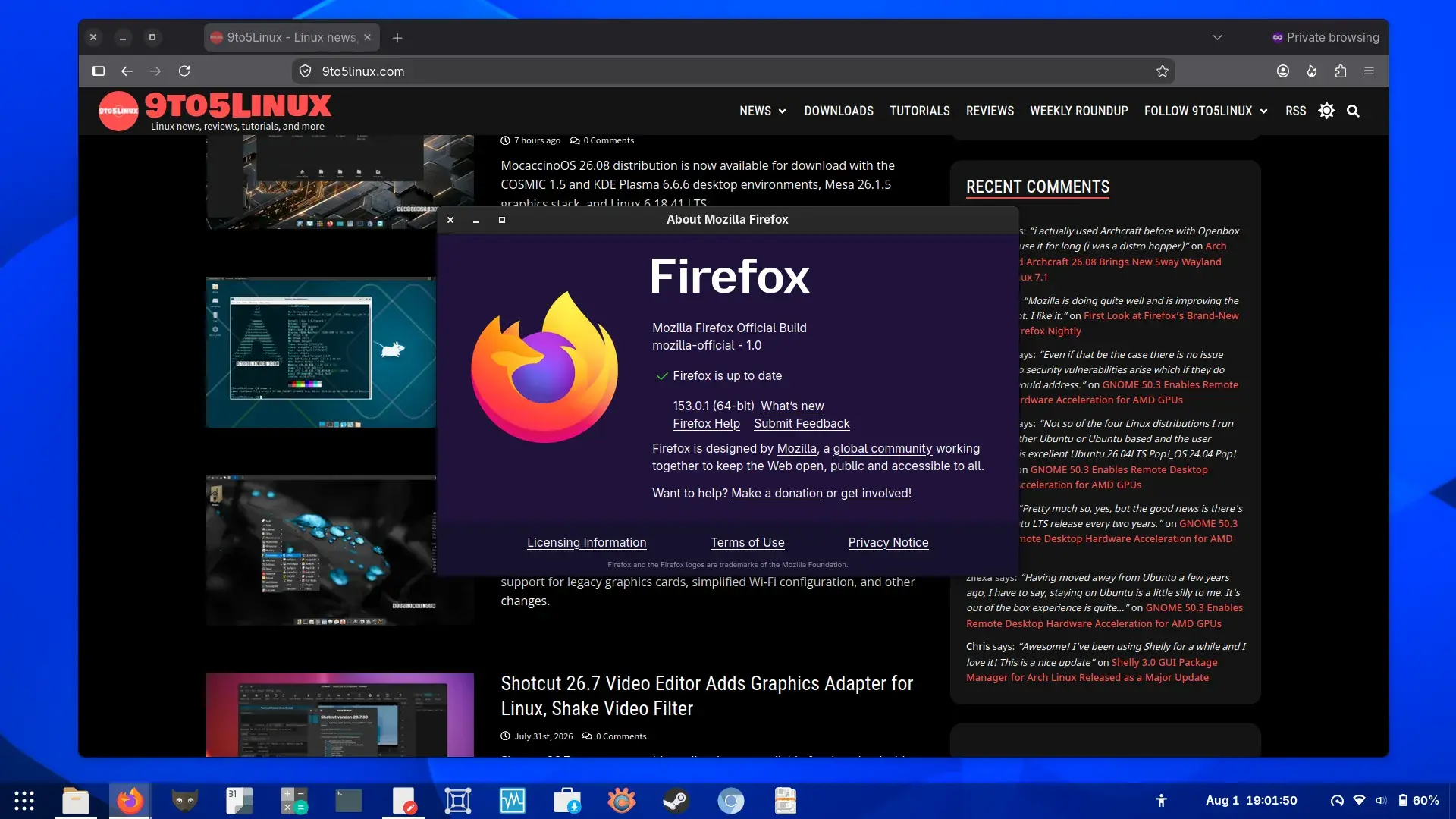Viewport: 1456px width, 819px height.
Task: Switch to Firefox in the taskbar
Action: click(x=130, y=801)
